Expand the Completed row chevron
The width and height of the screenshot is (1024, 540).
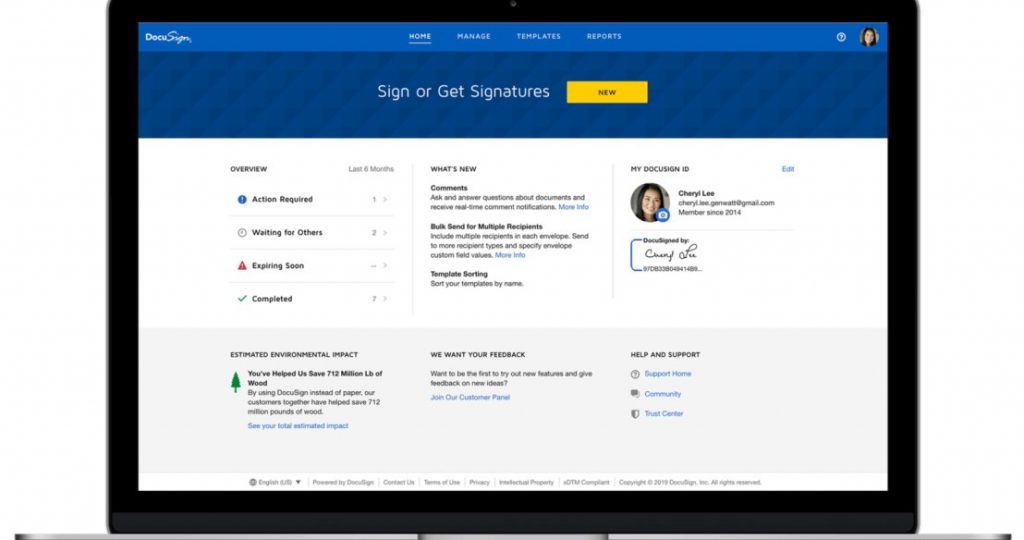point(385,298)
